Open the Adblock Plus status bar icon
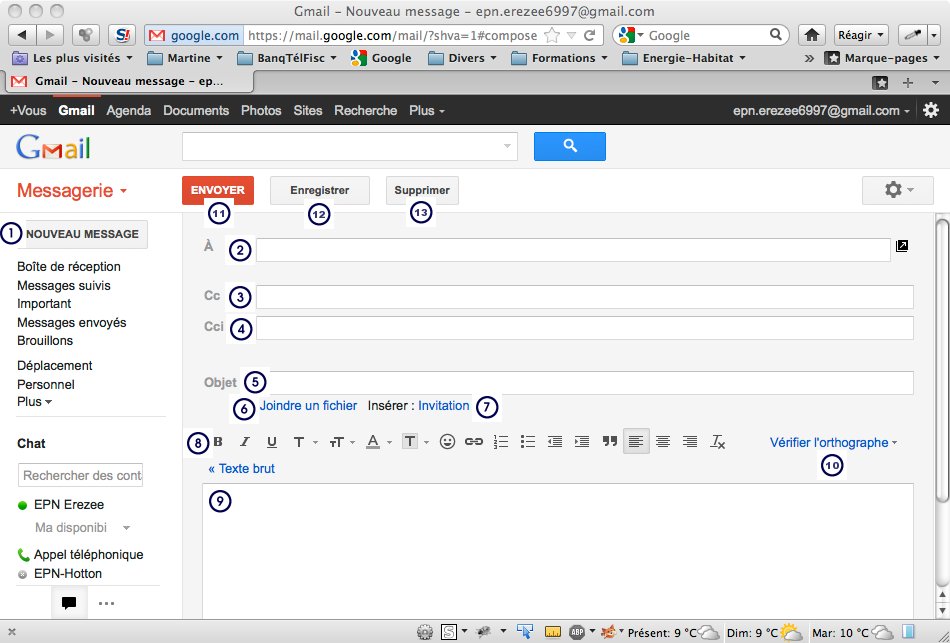Viewport: 950px width, 643px height. (x=577, y=632)
